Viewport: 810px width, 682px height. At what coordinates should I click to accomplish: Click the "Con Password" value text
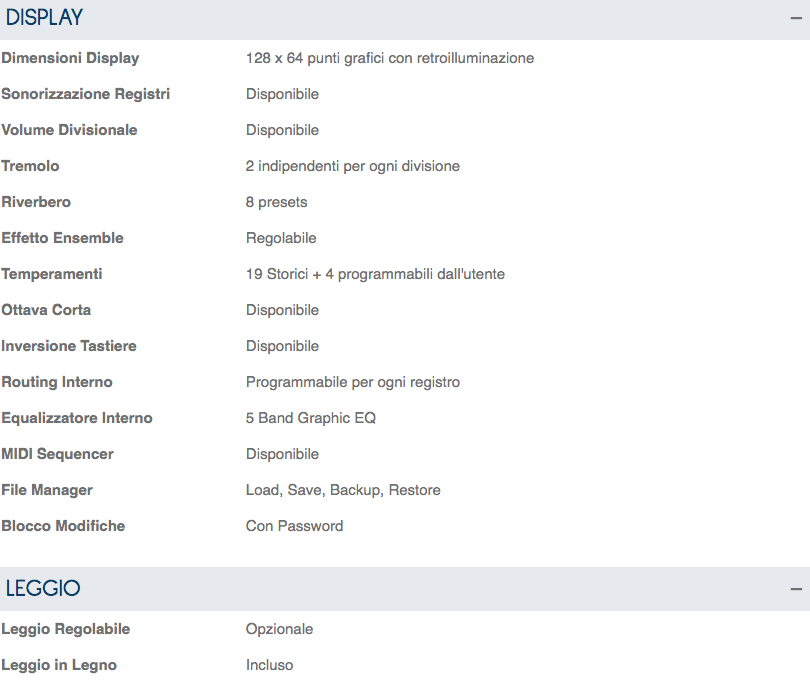(295, 526)
